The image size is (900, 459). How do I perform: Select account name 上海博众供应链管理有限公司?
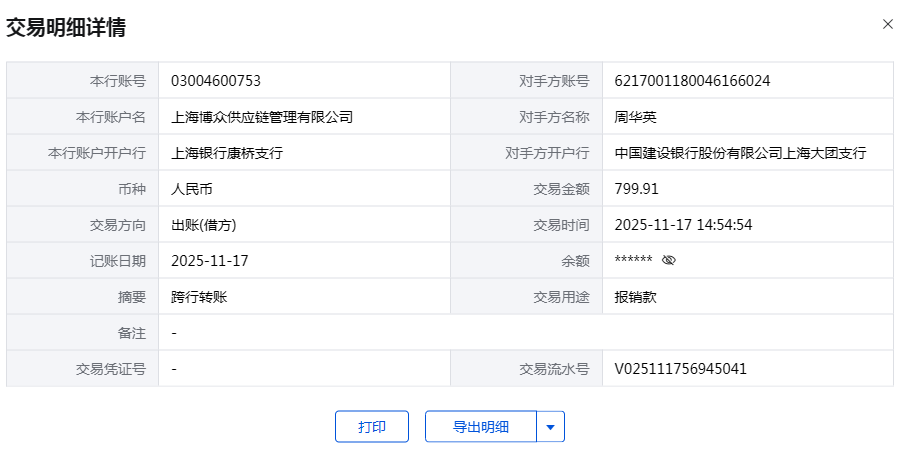262,117
